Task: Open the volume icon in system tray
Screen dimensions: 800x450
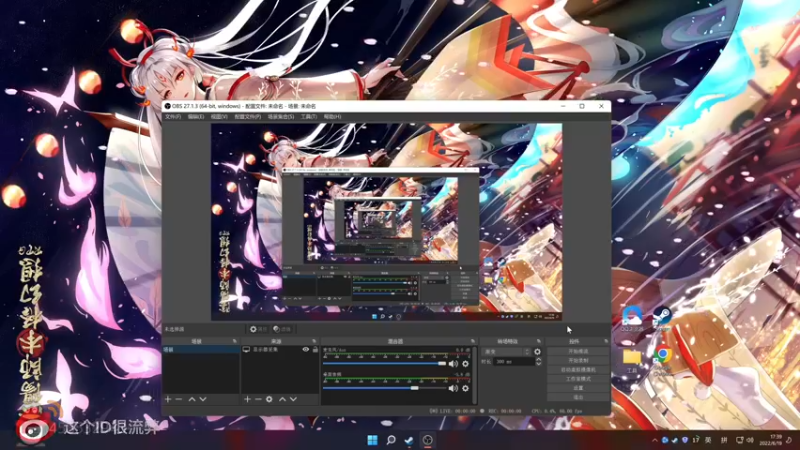Action: (x=750, y=440)
